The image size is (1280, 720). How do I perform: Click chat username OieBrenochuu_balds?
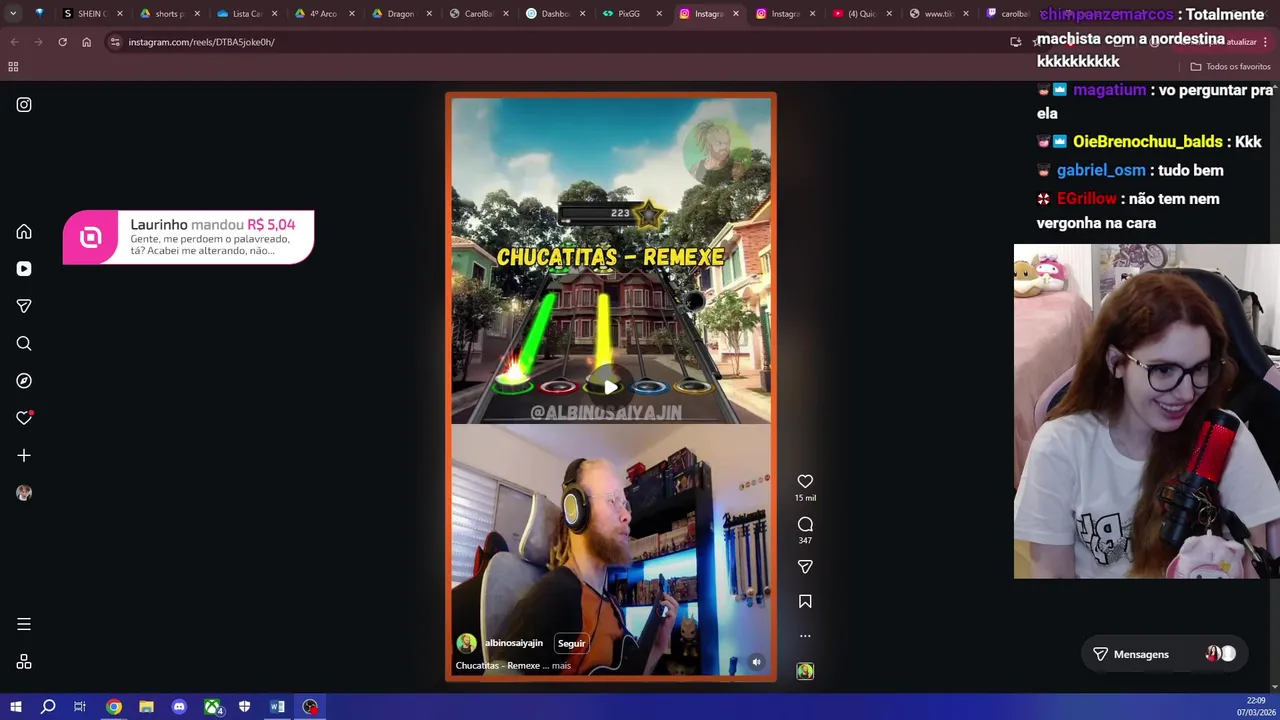(x=1147, y=142)
